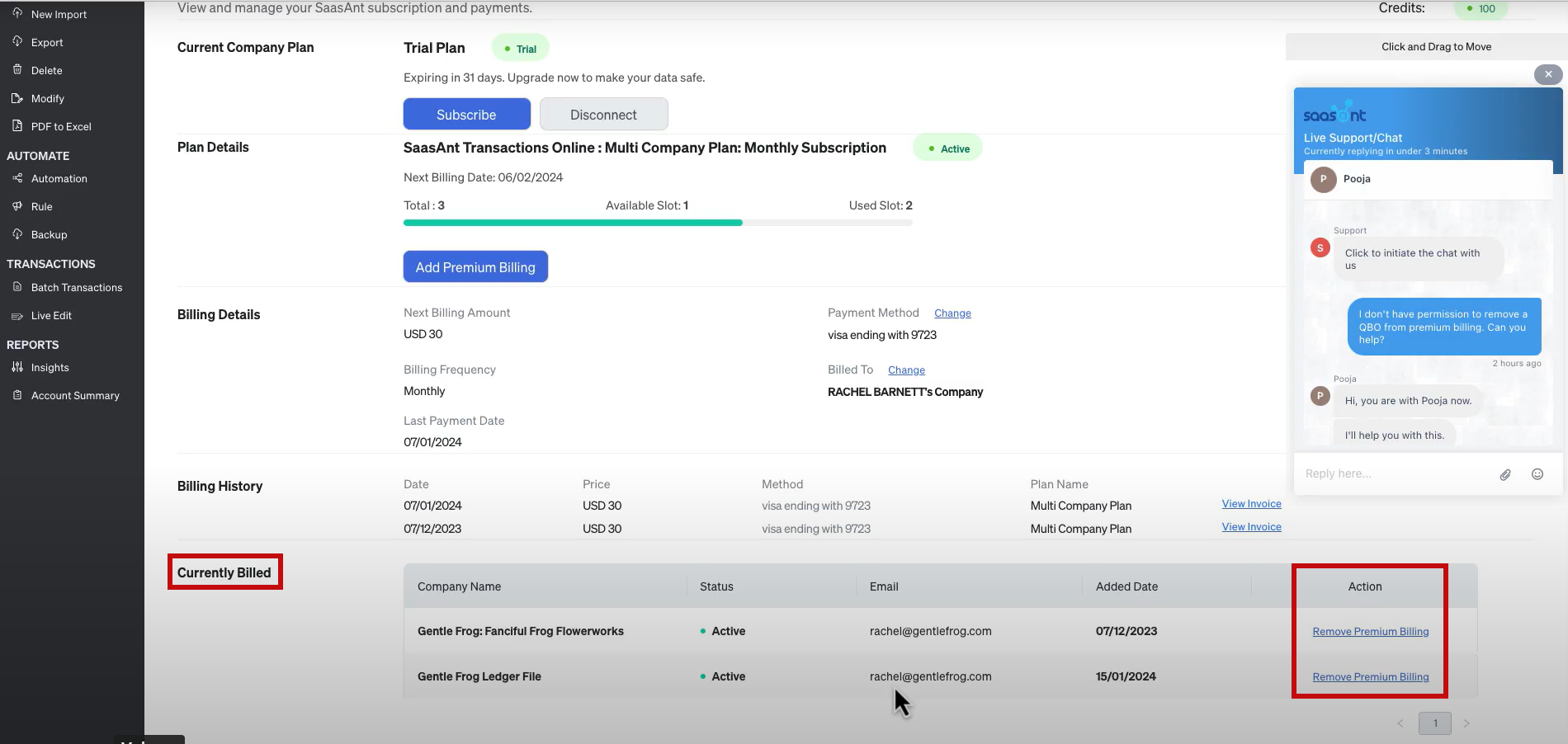Click the Insights chart icon
The width and height of the screenshot is (1568, 744).
pos(17,367)
